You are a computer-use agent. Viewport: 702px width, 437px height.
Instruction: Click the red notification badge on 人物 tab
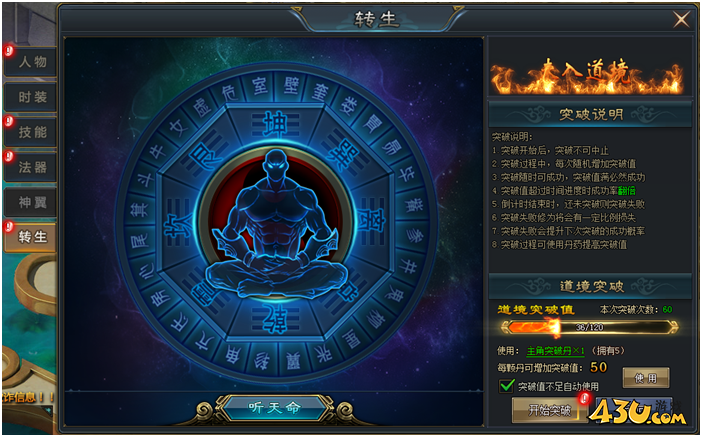pos(9,51)
